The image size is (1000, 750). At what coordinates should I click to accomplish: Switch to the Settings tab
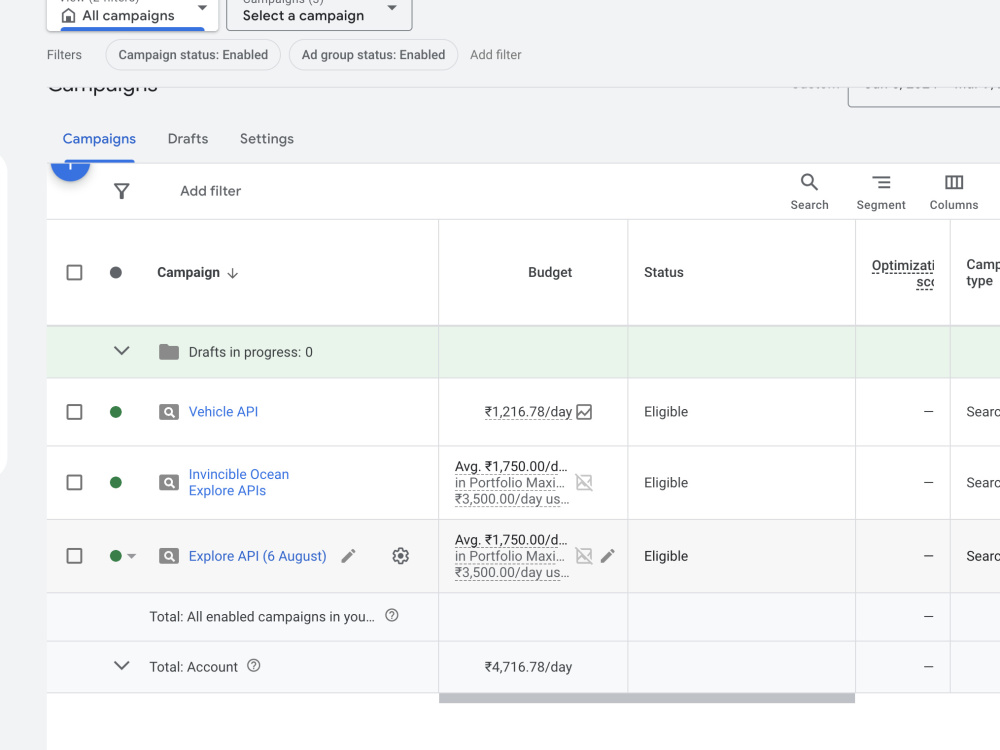[267, 139]
